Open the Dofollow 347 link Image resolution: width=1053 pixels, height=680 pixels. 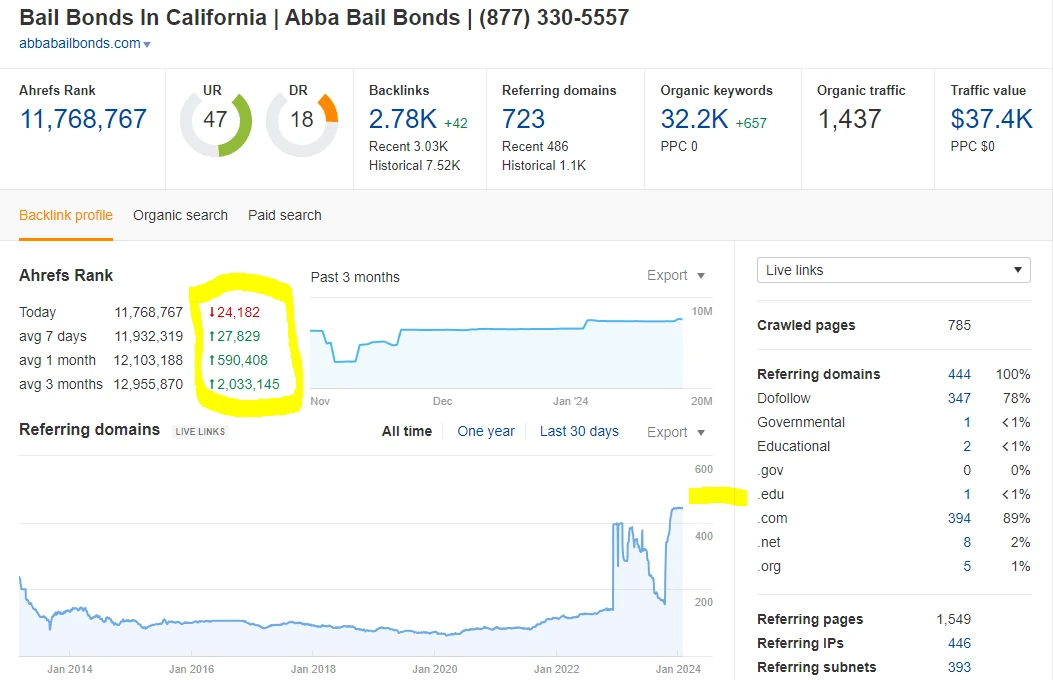pyautogui.click(x=959, y=399)
